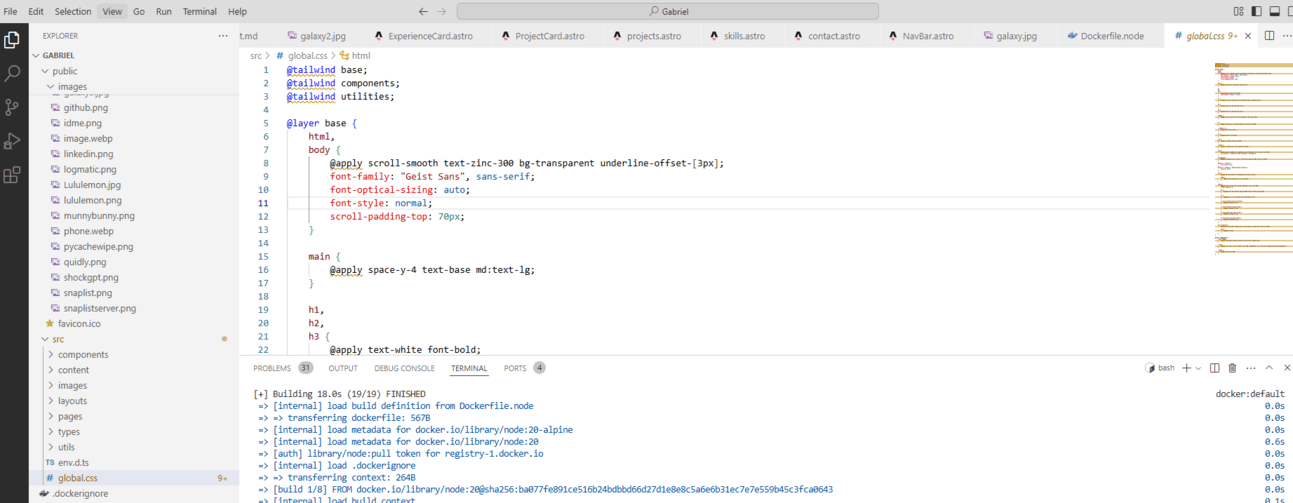Switch to the Problems panel tab

pyautogui.click(x=272, y=368)
